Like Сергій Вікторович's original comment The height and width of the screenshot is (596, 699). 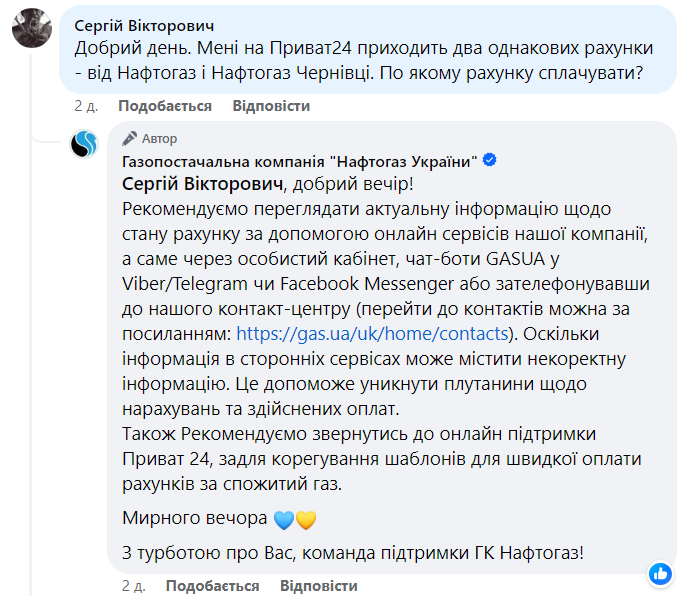164,106
